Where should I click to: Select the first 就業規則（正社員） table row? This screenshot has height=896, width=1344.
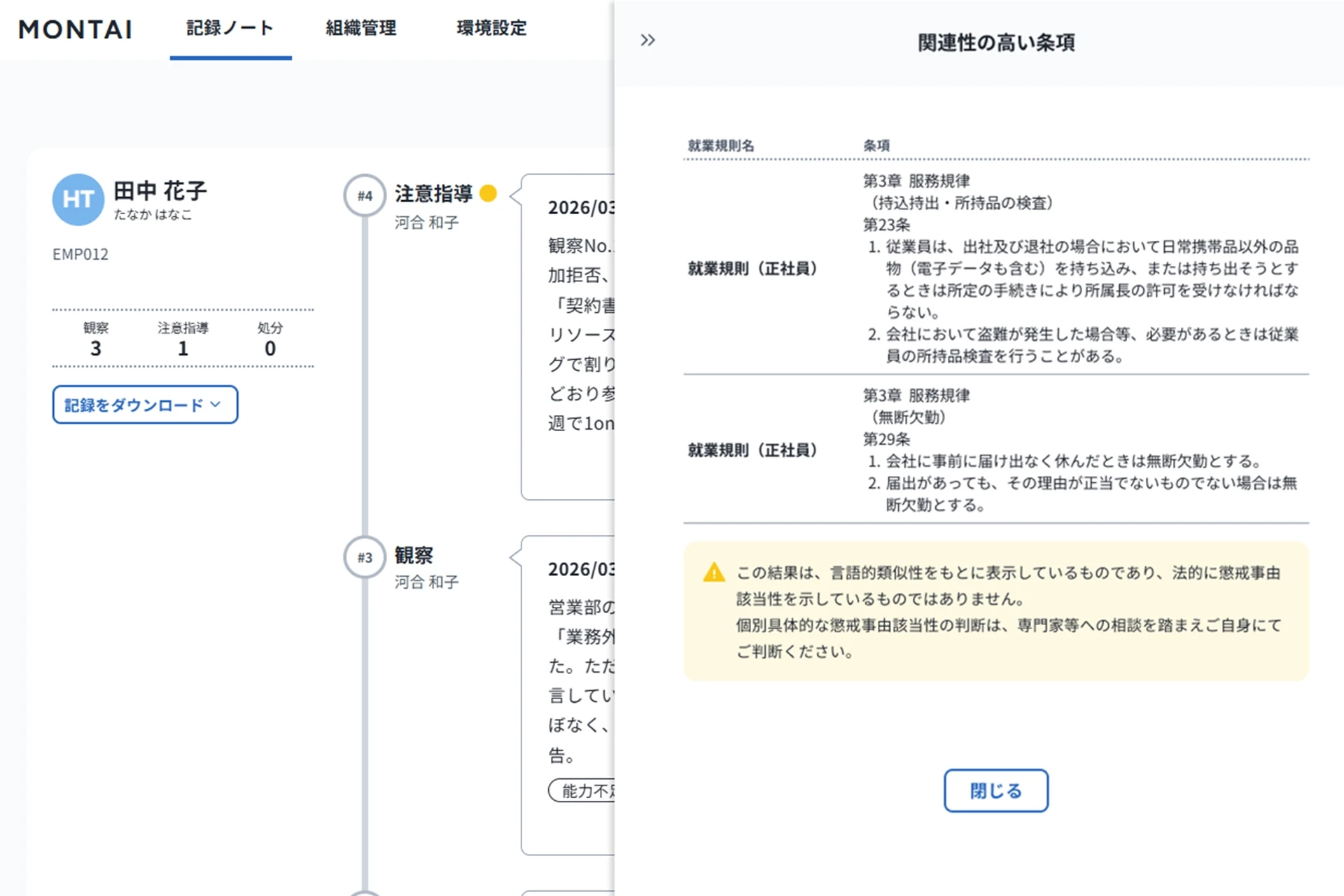pos(752,268)
